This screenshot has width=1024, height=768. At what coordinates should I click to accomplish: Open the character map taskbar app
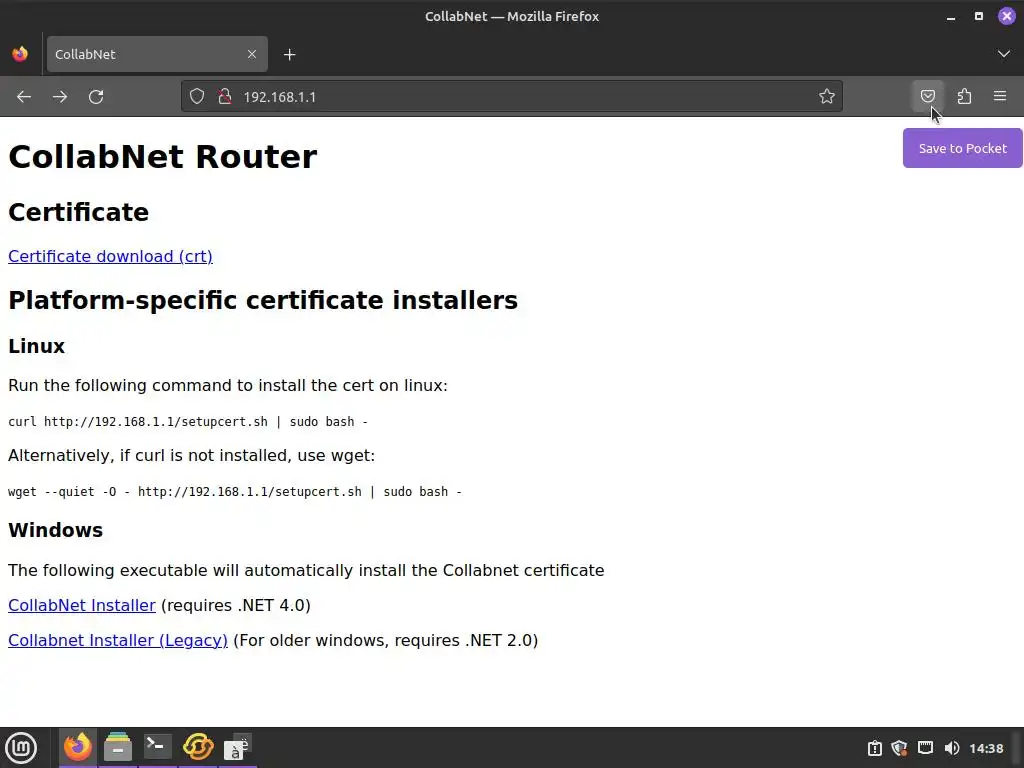pyautogui.click(x=237, y=747)
